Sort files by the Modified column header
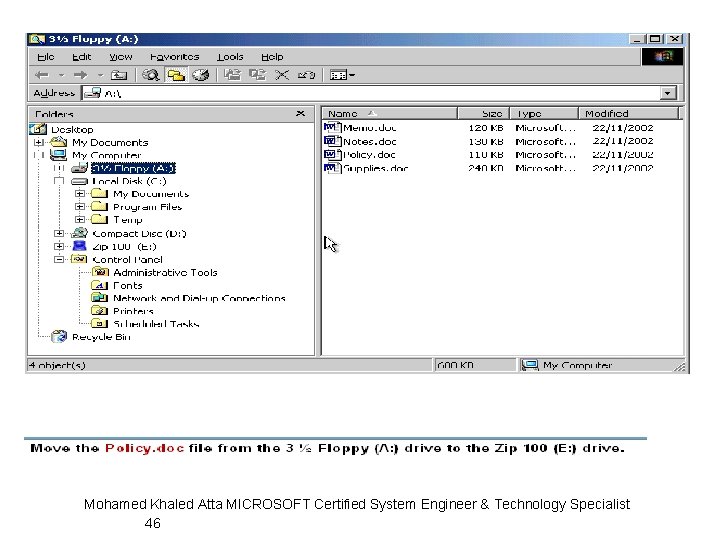The width and height of the screenshot is (720, 540). click(x=628, y=113)
